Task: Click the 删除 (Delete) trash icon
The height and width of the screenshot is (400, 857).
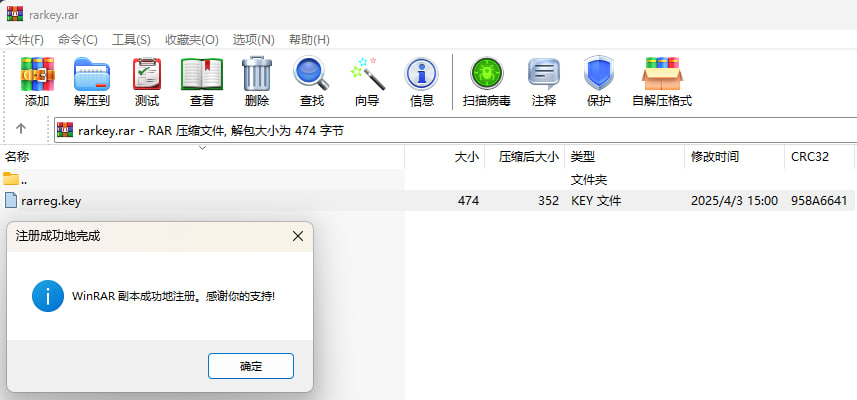Action: (x=257, y=75)
